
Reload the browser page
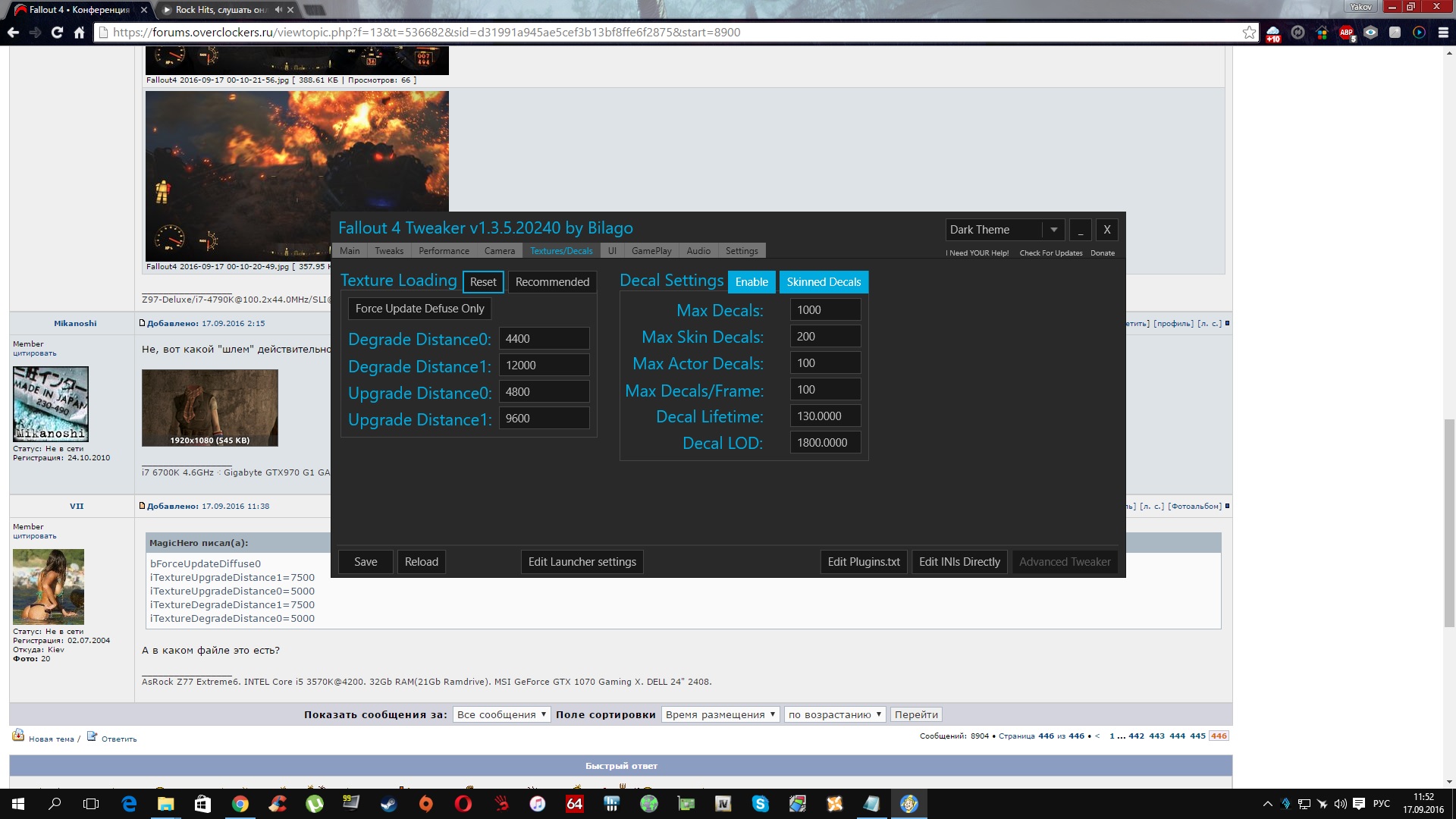point(57,33)
